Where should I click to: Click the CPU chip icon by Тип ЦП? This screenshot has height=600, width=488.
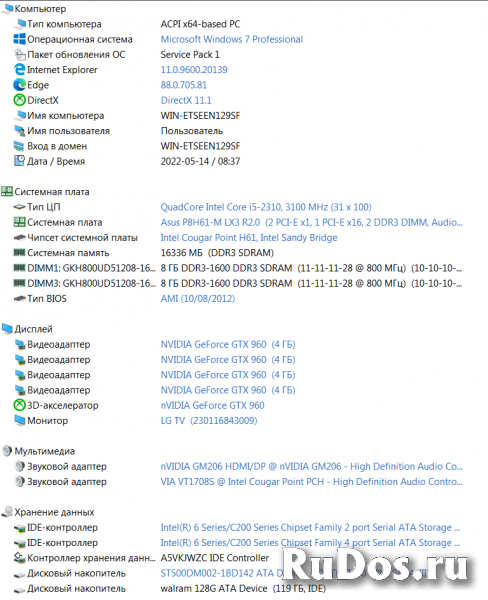tap(20, 207)
